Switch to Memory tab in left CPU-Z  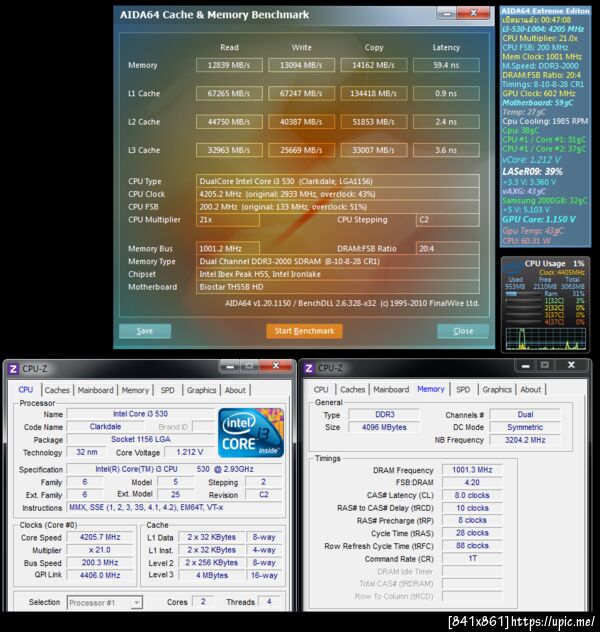coord(135,390)
